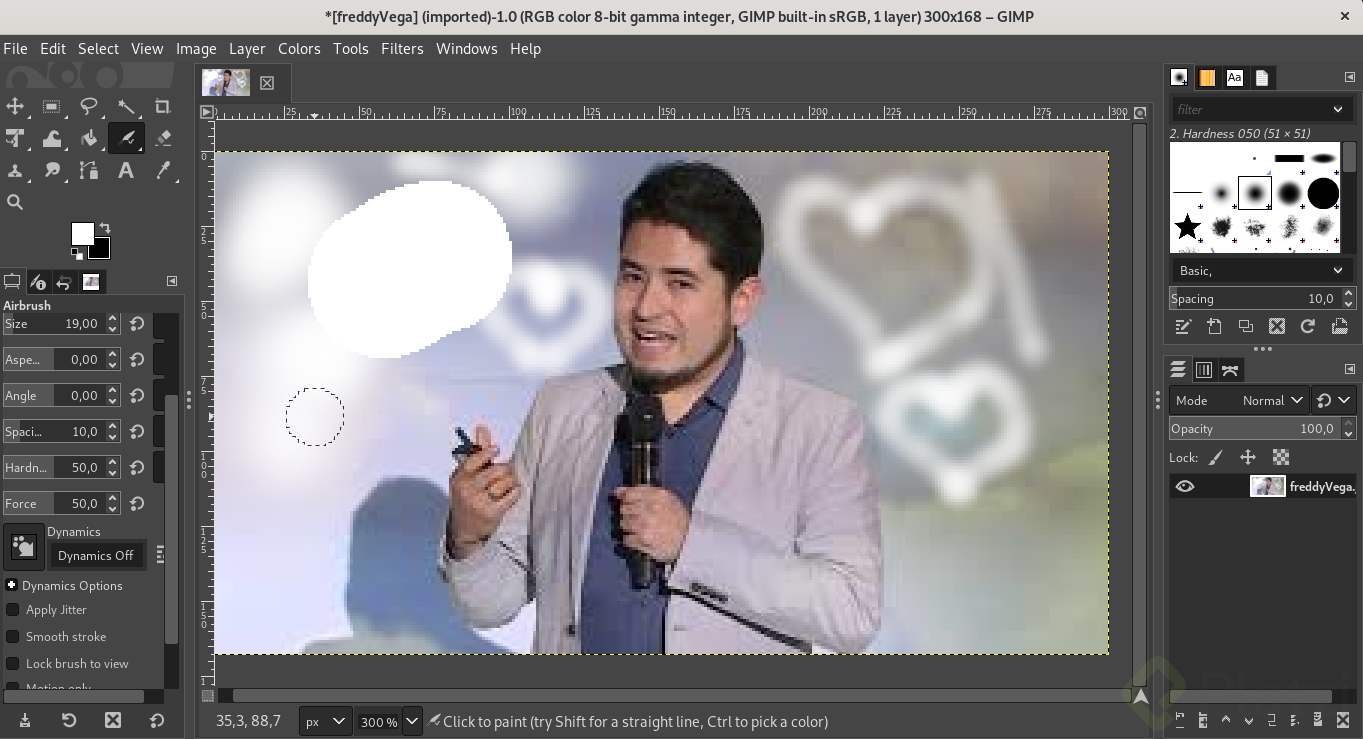Select the Smudge tool

click(52, 171)
